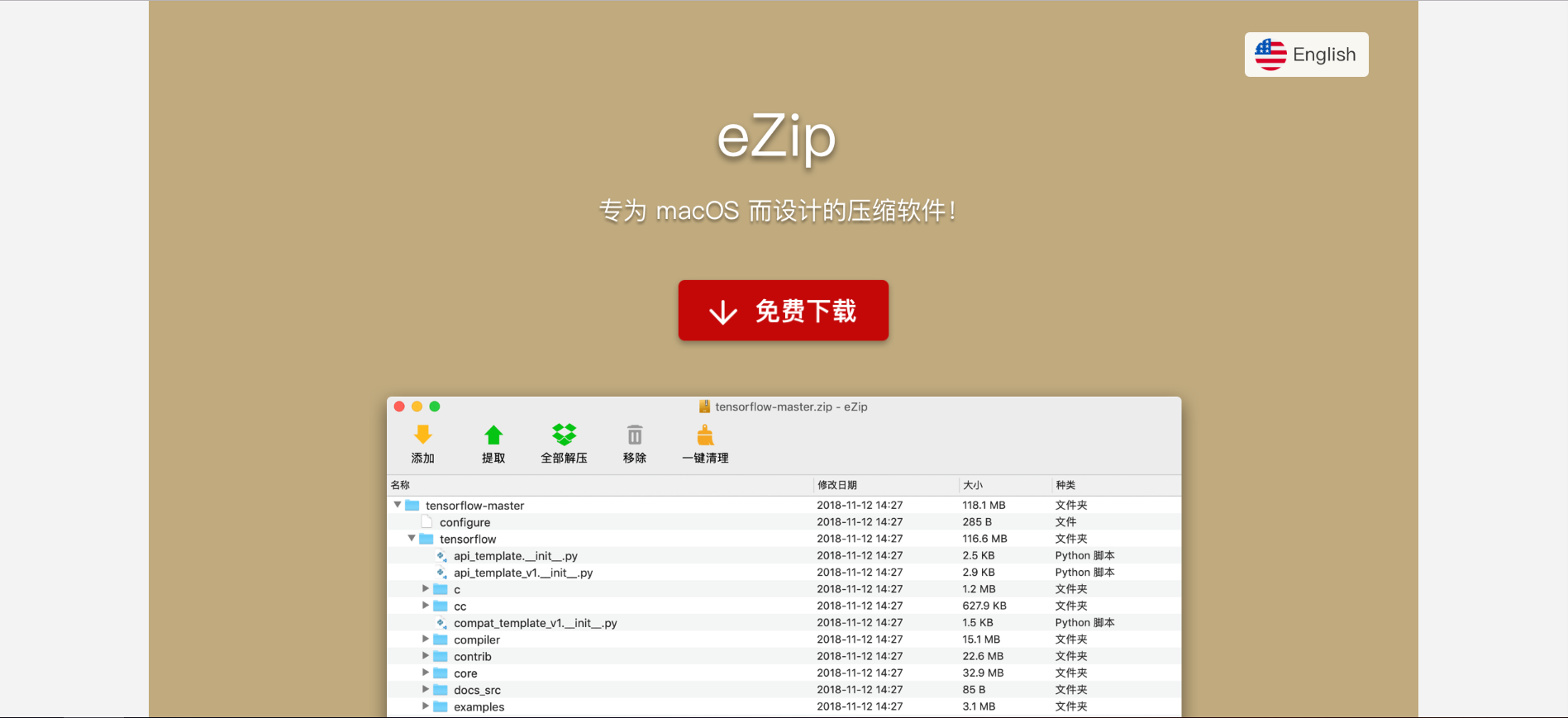The image size is (1568, 718).
Task: Click the 提取 (extract) green arrow icon
Action: [x=493, y=435]
